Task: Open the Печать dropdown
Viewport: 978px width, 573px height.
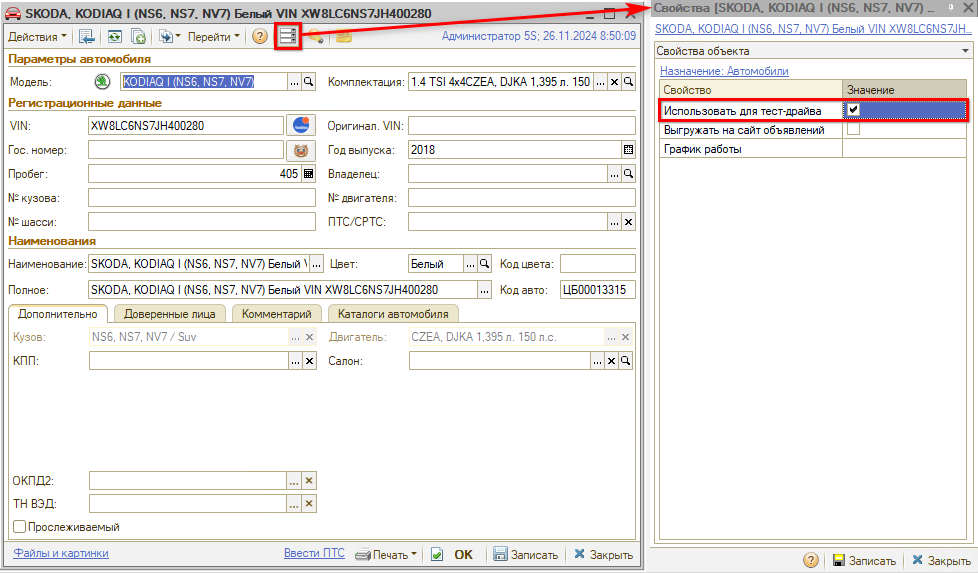Action: pyautogui.click(x=385, y=554)
